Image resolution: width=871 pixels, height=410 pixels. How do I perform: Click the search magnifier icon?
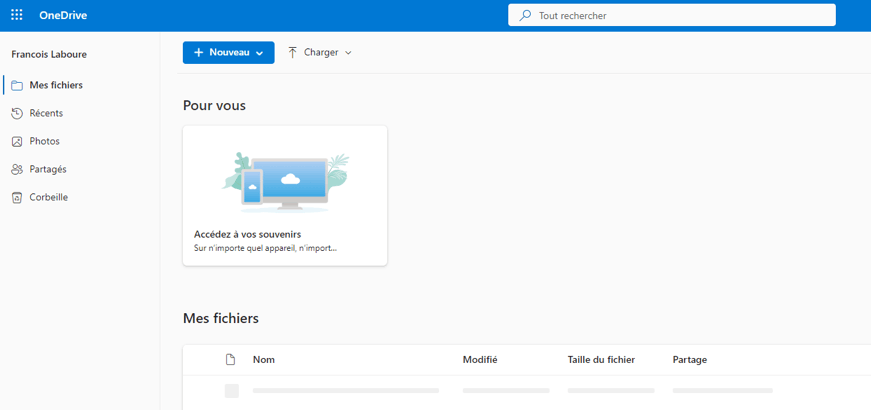[x=525, y=16]
